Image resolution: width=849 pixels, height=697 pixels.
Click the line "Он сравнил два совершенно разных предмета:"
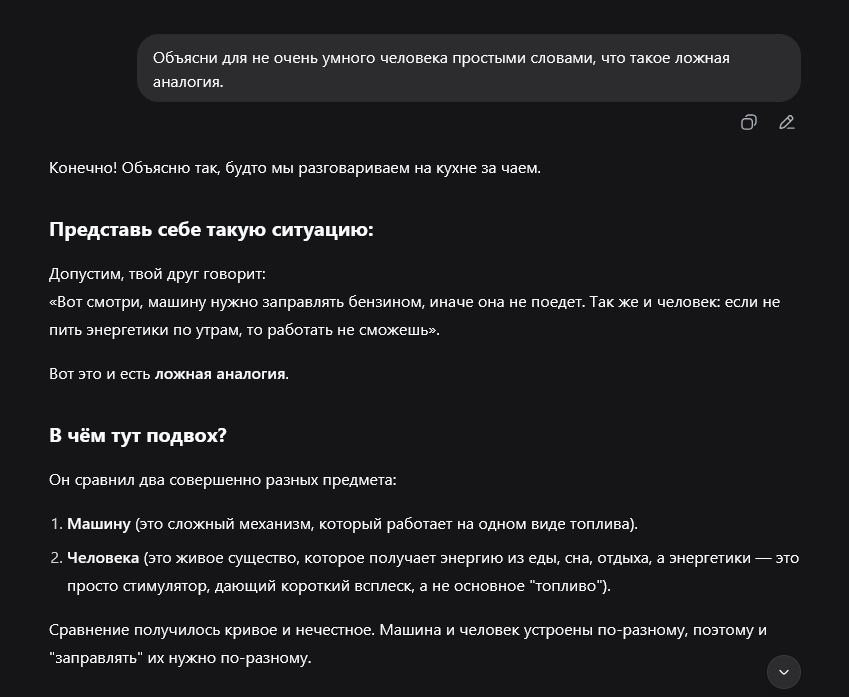(222, 480)
